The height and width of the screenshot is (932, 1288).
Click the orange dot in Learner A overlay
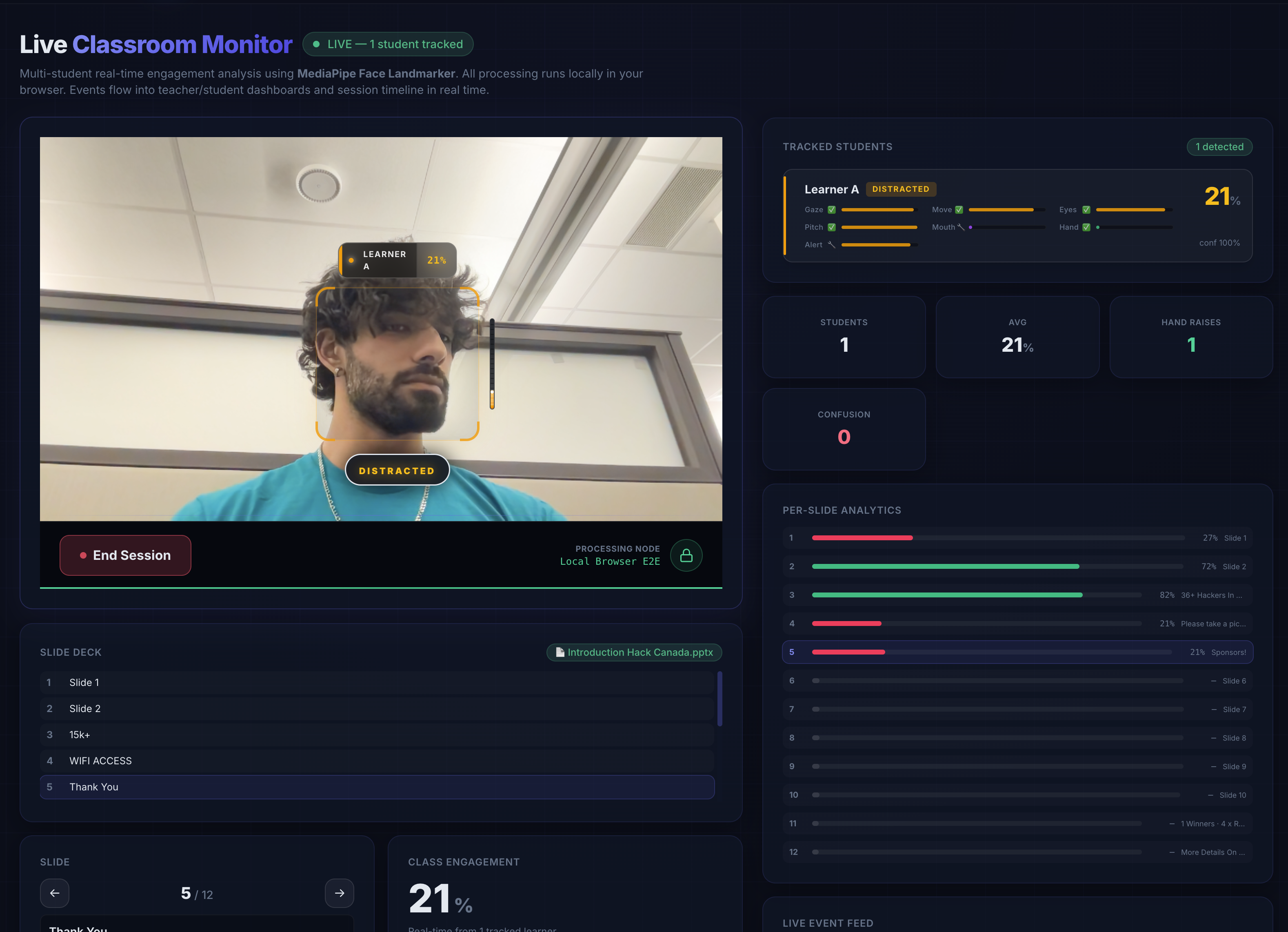coord(351,260)
